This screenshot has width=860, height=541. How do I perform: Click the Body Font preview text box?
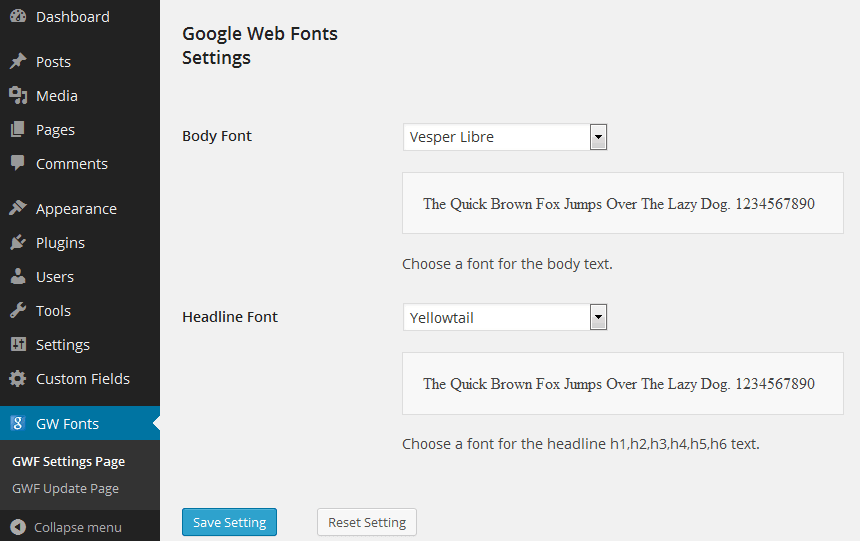point(623,204)
